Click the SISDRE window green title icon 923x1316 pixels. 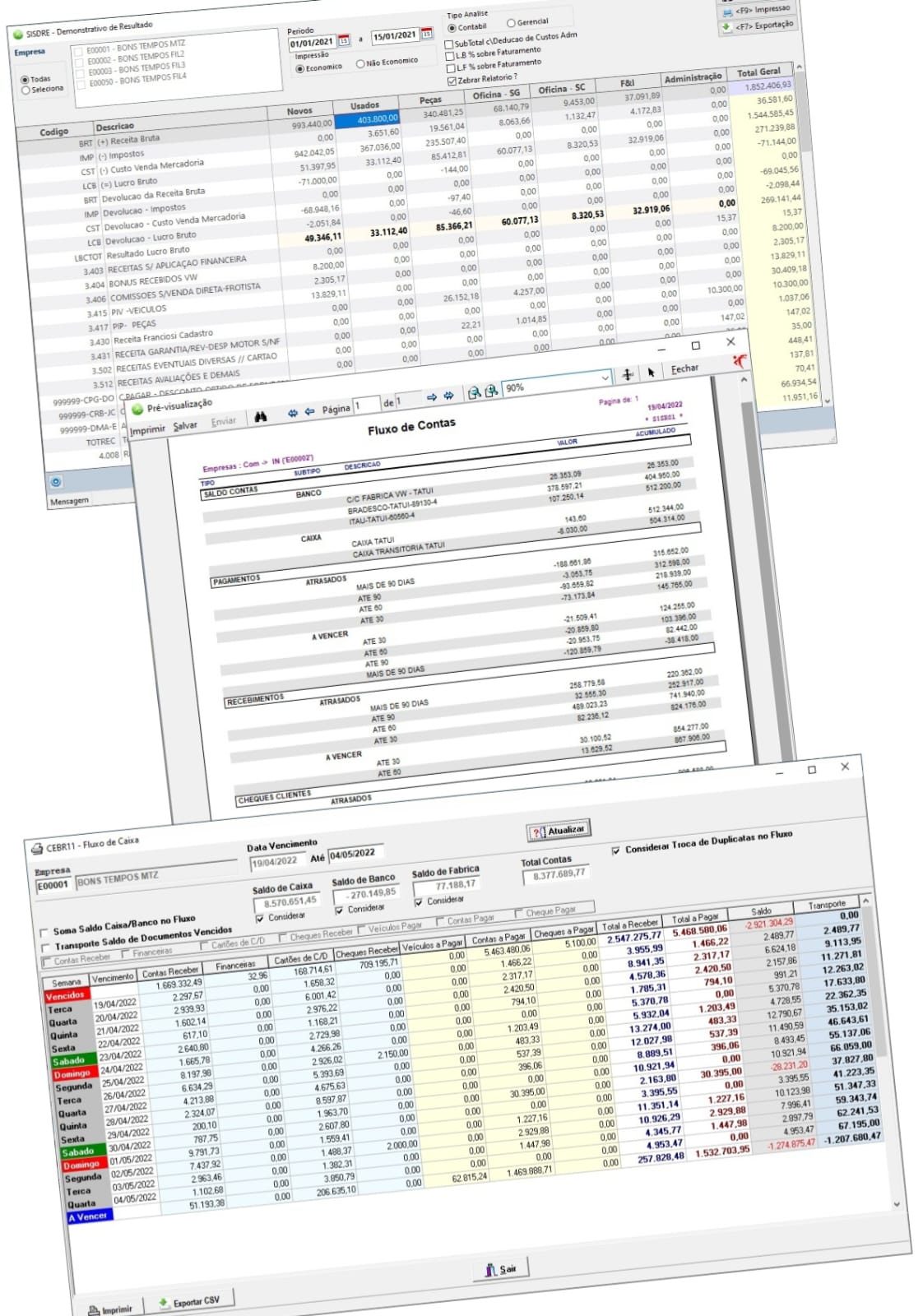pos(18,35)
